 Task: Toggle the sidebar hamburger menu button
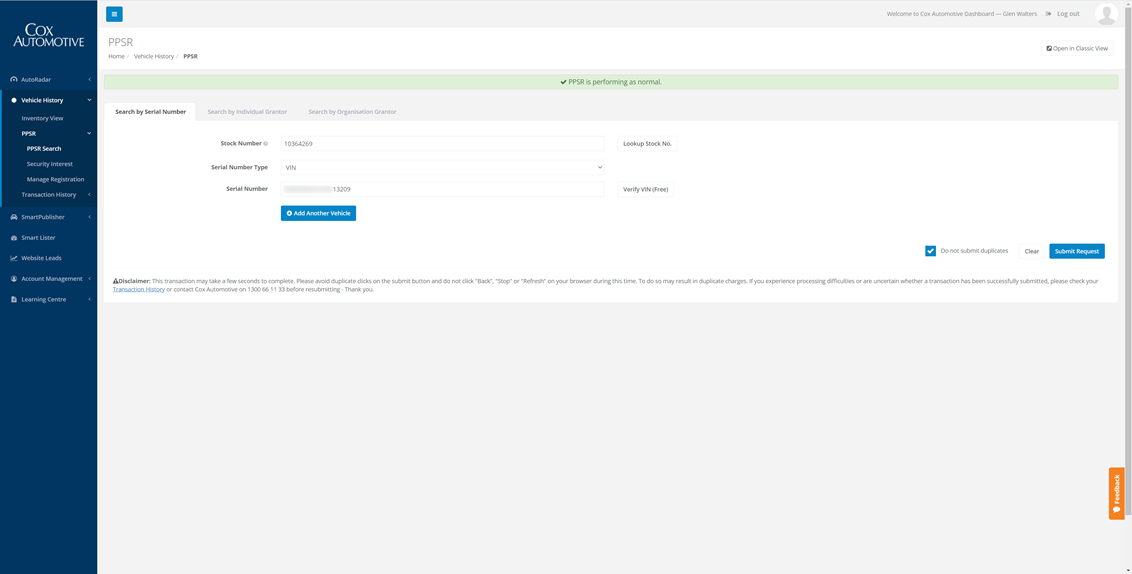114,14
